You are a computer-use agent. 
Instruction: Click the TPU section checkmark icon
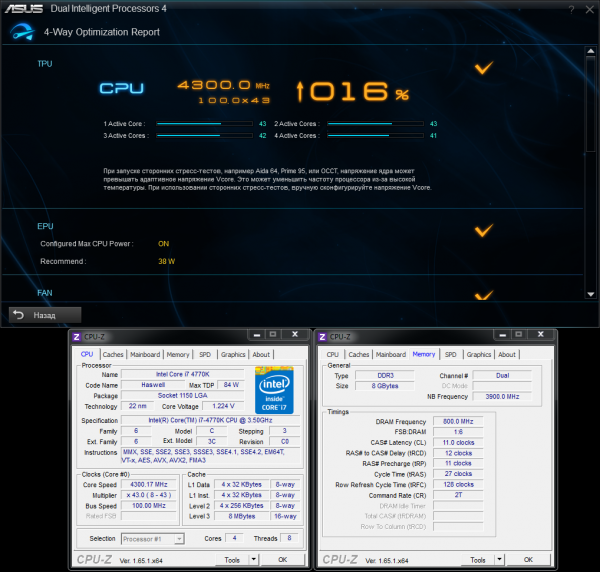[484, 68]
